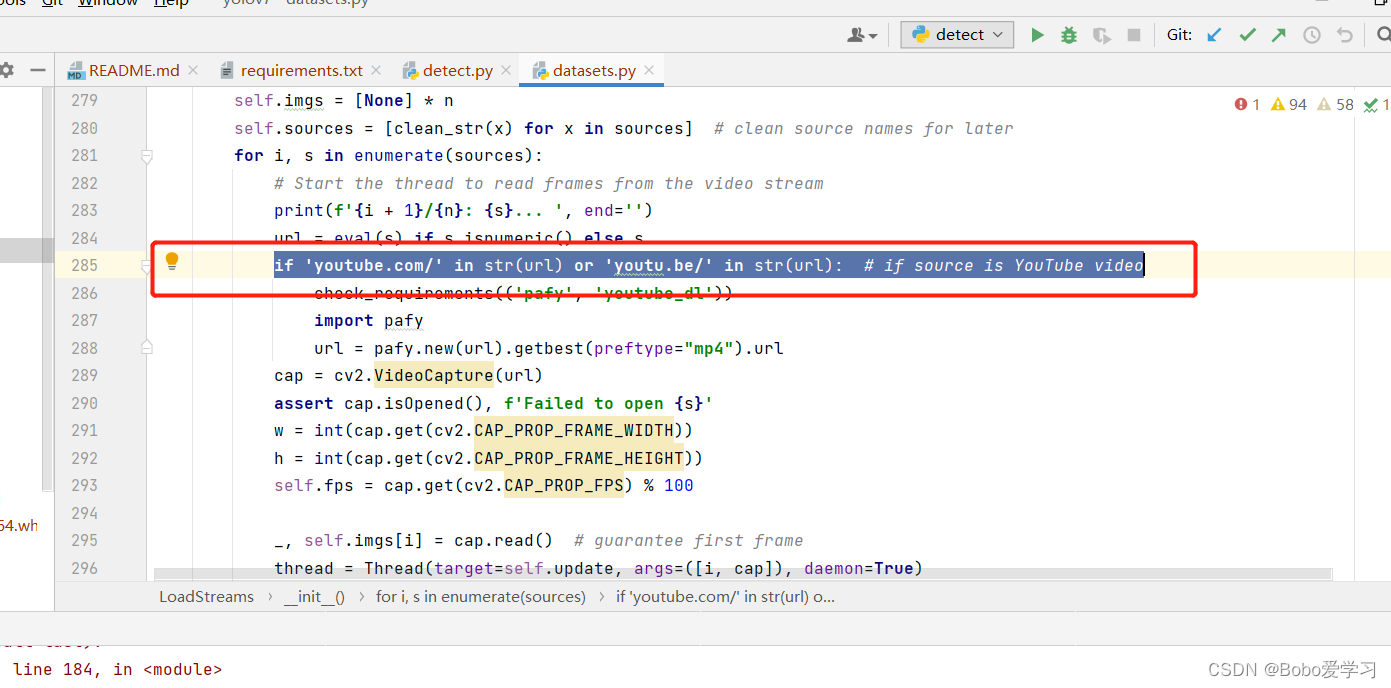Click the editor settings gear icon

tap(8, 70)
